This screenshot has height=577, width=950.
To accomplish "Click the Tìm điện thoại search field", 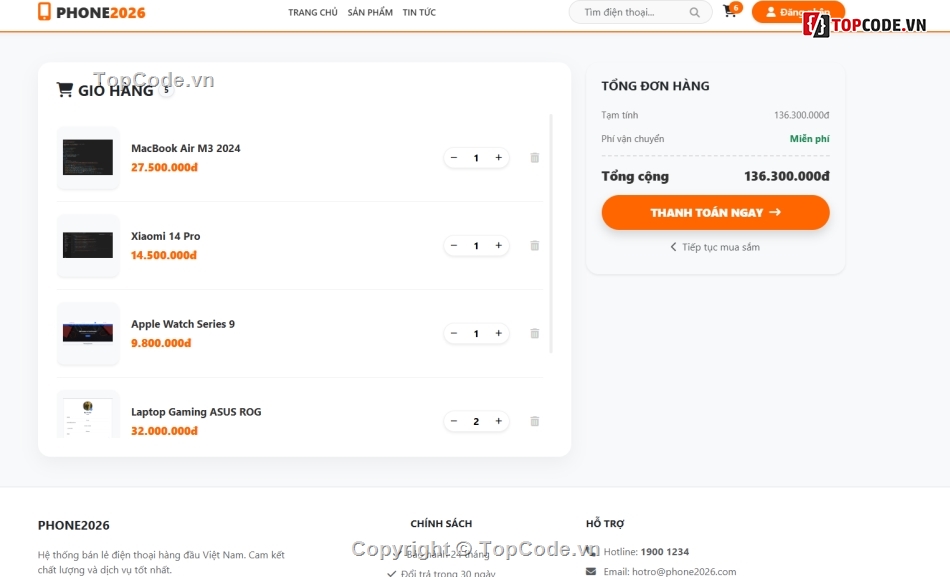I will (630, 12).
